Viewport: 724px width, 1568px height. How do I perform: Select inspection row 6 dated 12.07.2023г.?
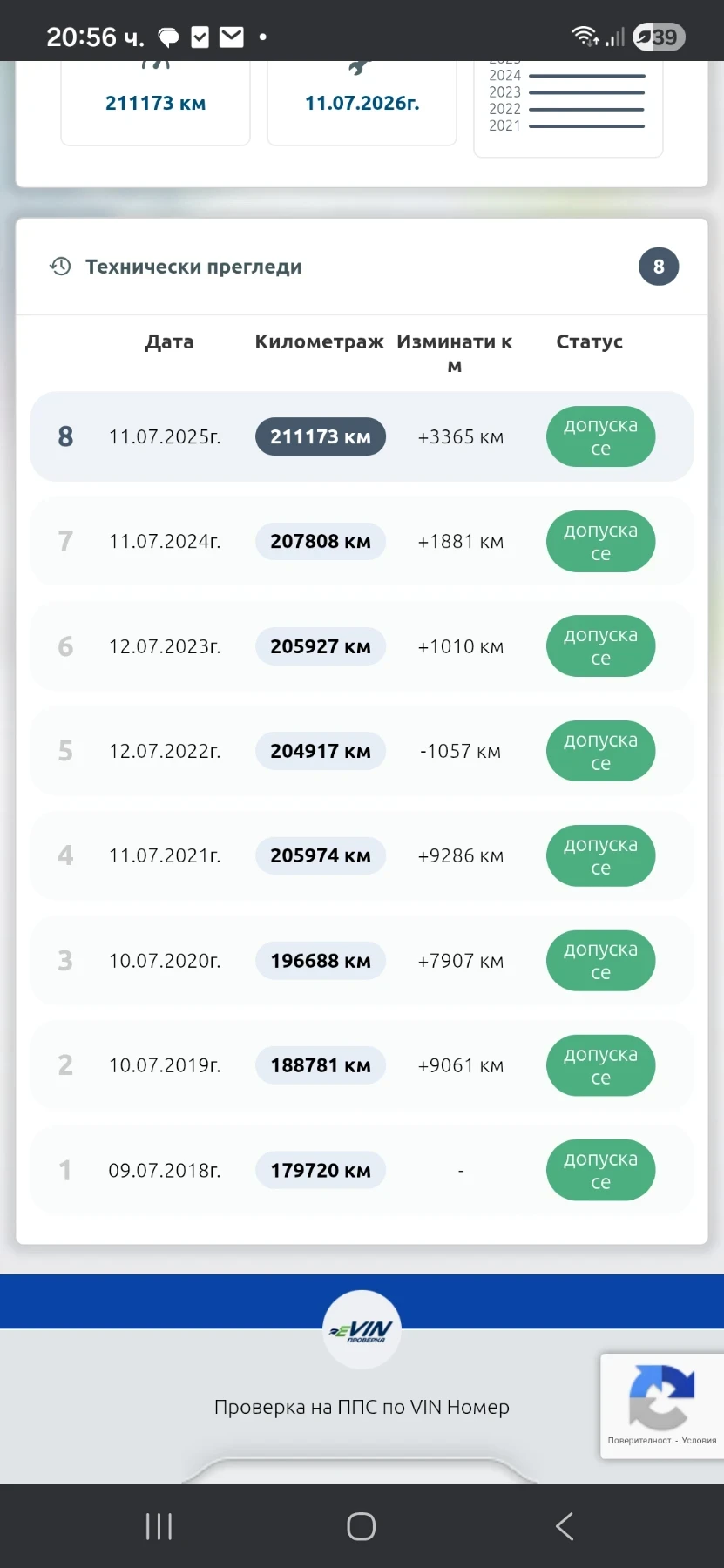(362, 646)
